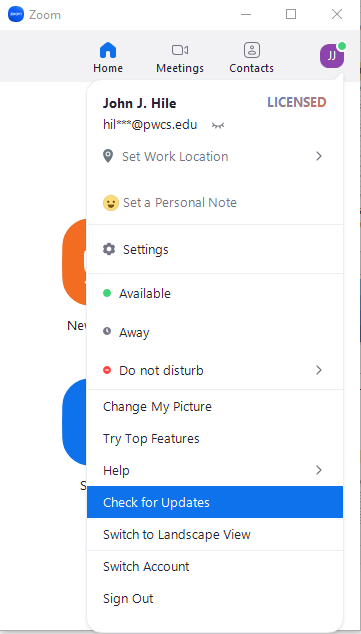The height and width of the screenshot is (634, 361).
Task: Click the JJ profile avatar
Action: (x=332, y=56)
